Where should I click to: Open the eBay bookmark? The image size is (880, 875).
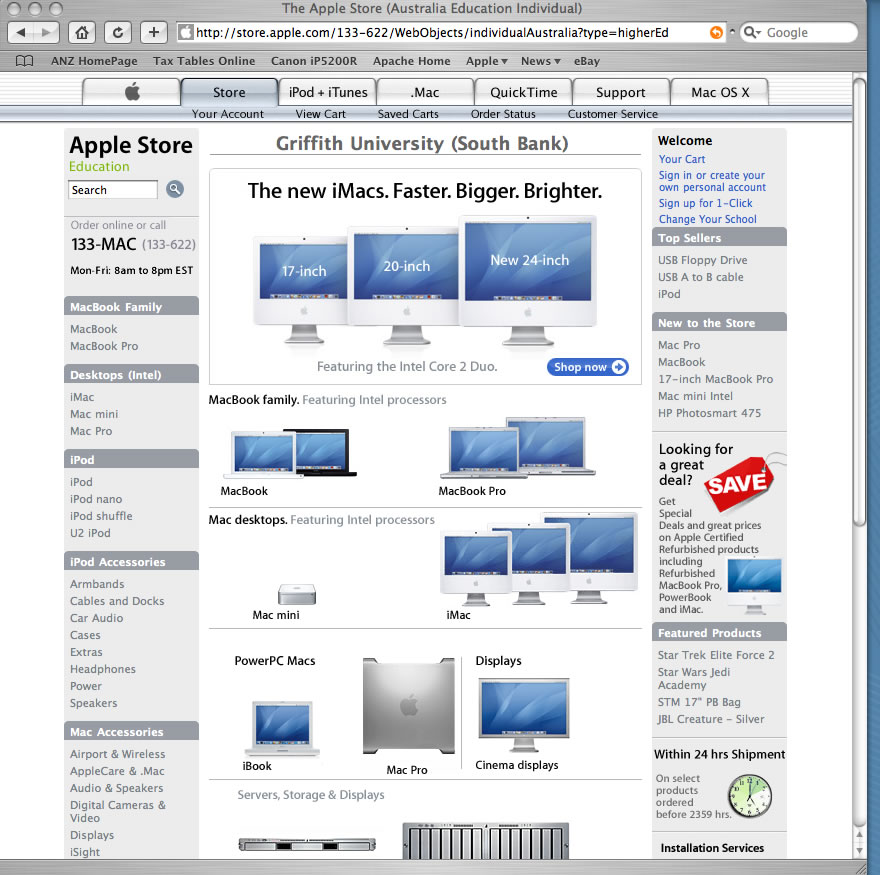(586, 61)
